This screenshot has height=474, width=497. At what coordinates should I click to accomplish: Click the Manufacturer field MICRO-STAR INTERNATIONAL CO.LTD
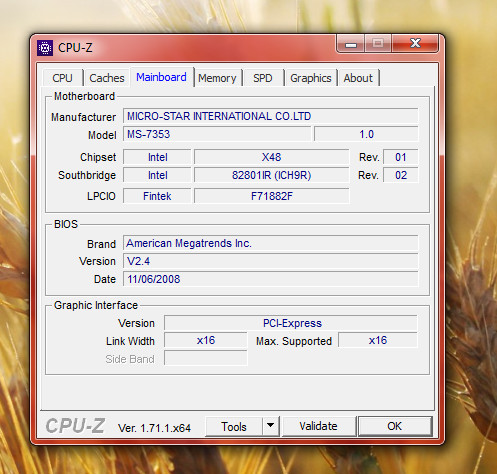(270, 116)
